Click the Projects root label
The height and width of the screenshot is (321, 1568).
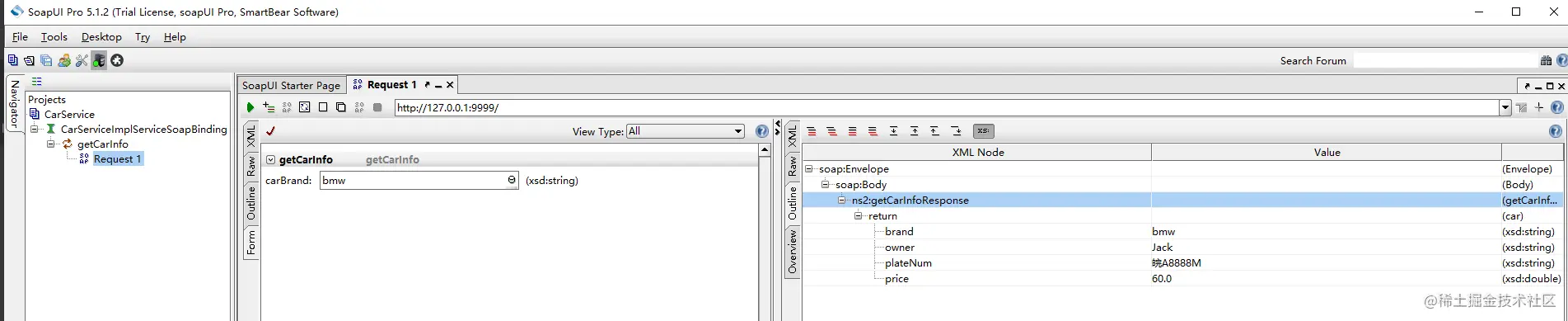tap(47, 99)
